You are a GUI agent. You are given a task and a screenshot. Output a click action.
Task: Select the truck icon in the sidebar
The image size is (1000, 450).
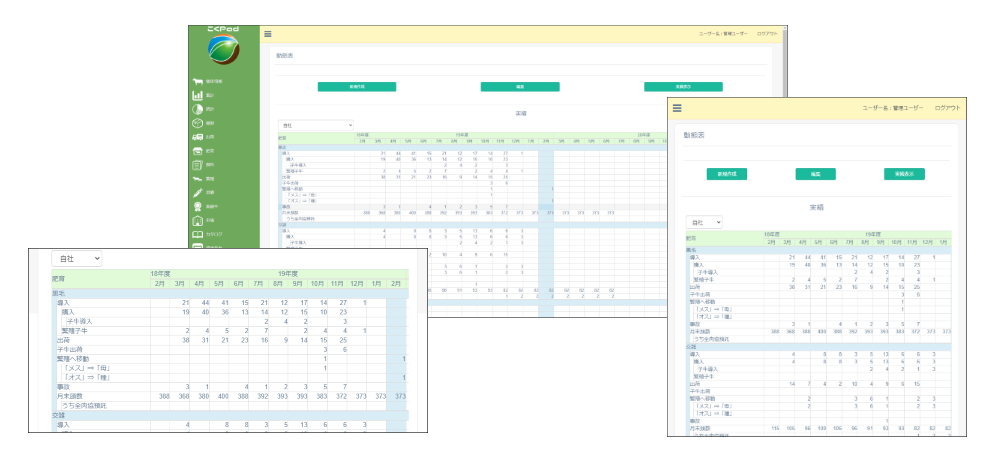pyautogui.click(x=197, y=137)
